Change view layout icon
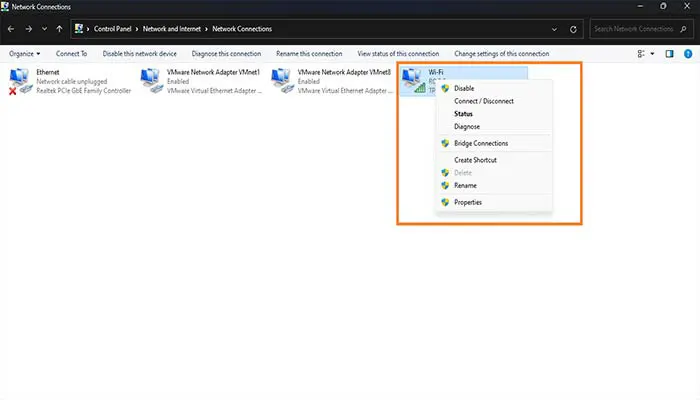700x400 pixels. 641,54
